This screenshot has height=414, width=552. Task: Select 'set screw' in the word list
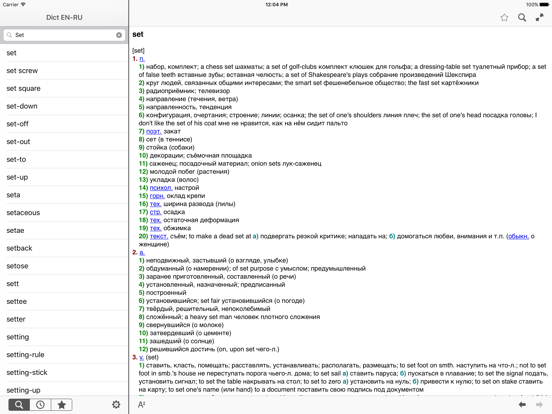(x=64, y=71)
